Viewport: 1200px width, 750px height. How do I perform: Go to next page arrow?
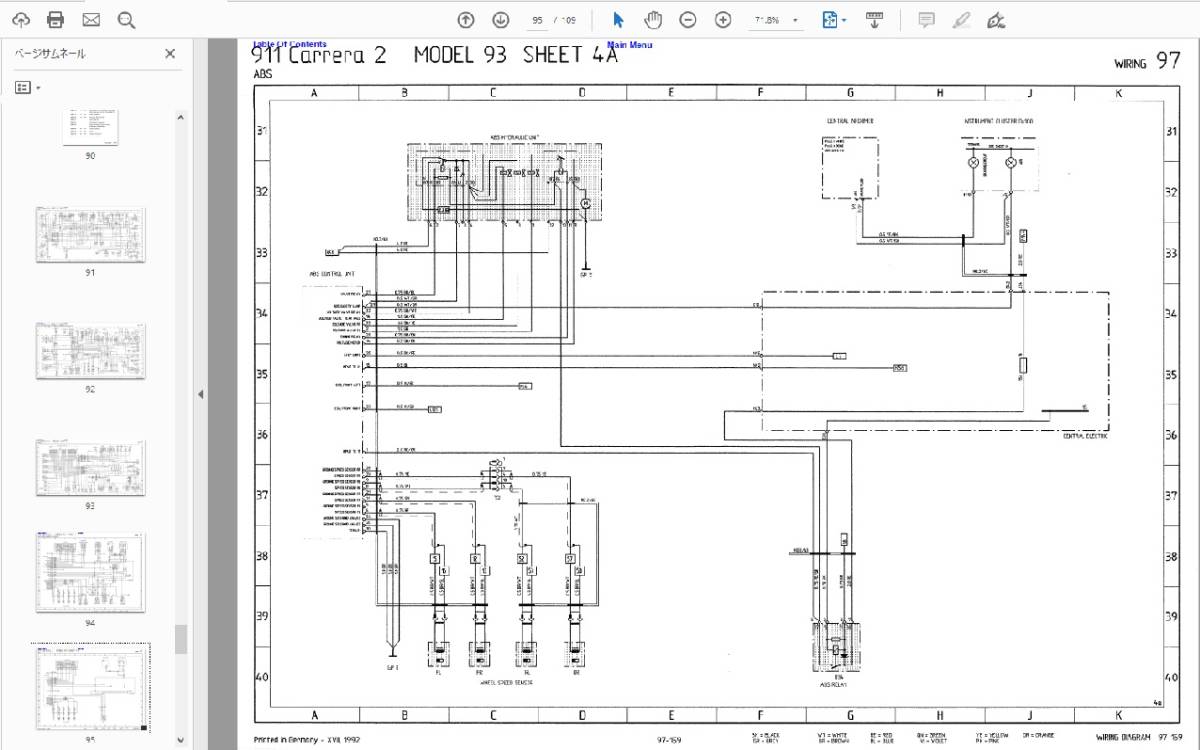[x=501, y=20]
